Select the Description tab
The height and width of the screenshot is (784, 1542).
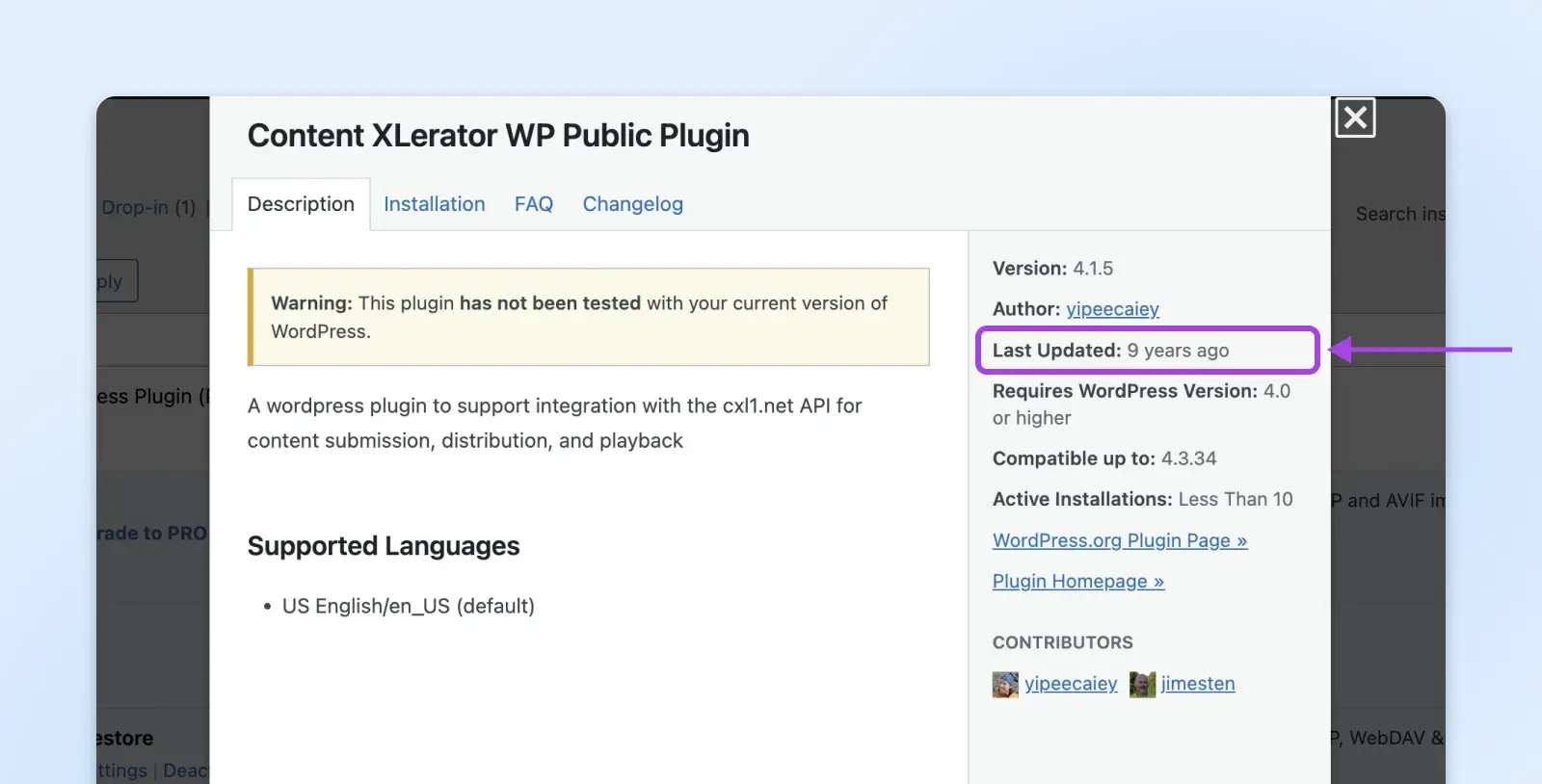click(x=301, y=204)
